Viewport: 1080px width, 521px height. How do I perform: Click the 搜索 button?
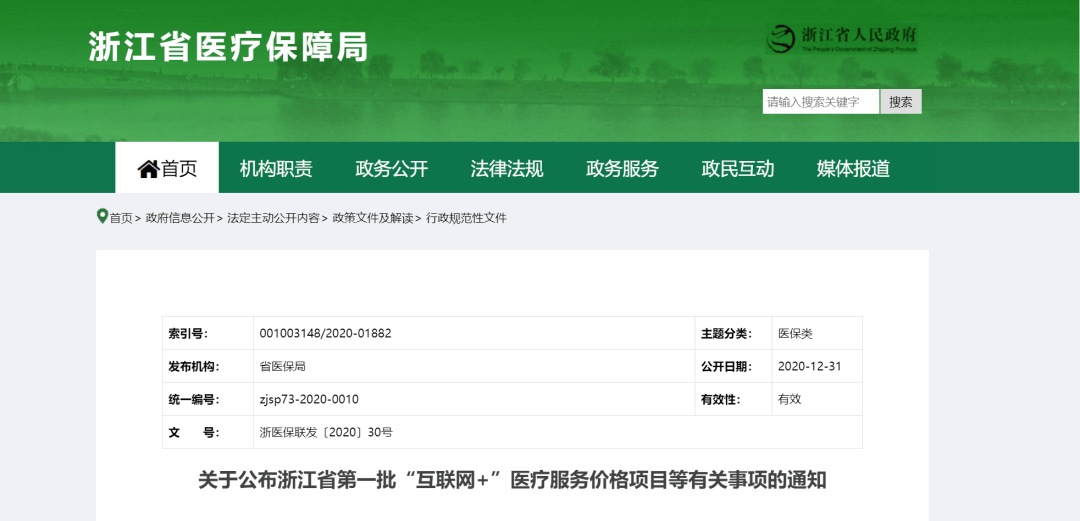pyautogui.click(x=900, y=102)
